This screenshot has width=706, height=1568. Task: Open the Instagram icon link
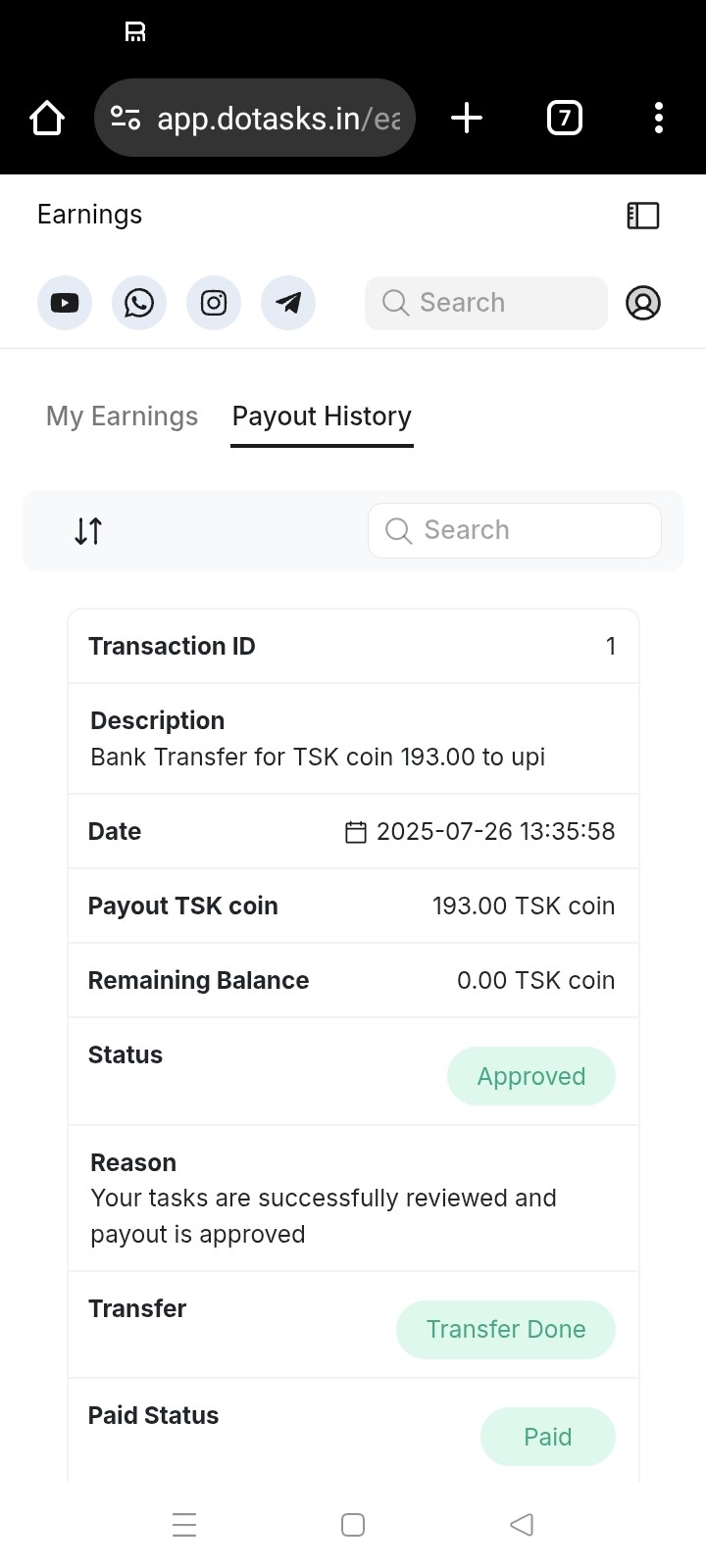[x=214, y=303]
